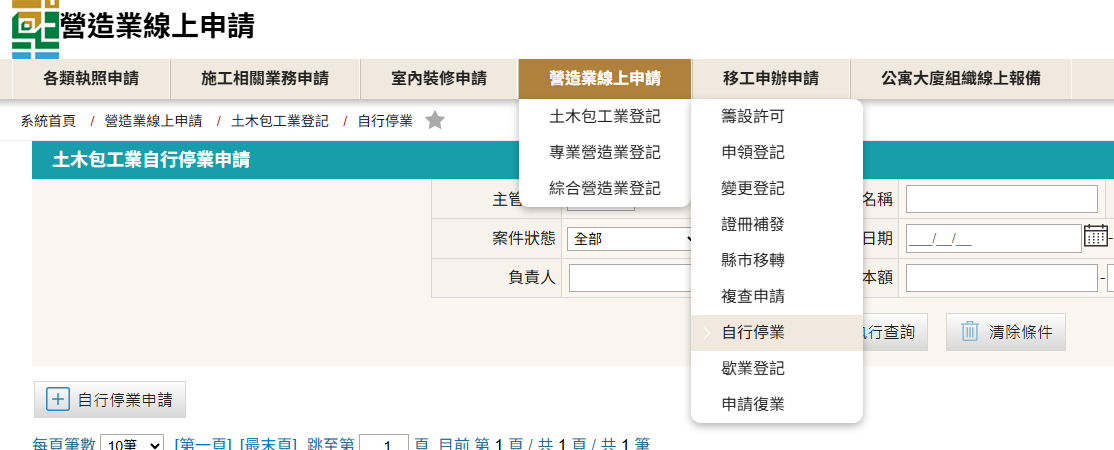Choose 綜合營造業登記 in the submenu
The height and width of the screenshot is (450, 1114).
click(604, 188)
